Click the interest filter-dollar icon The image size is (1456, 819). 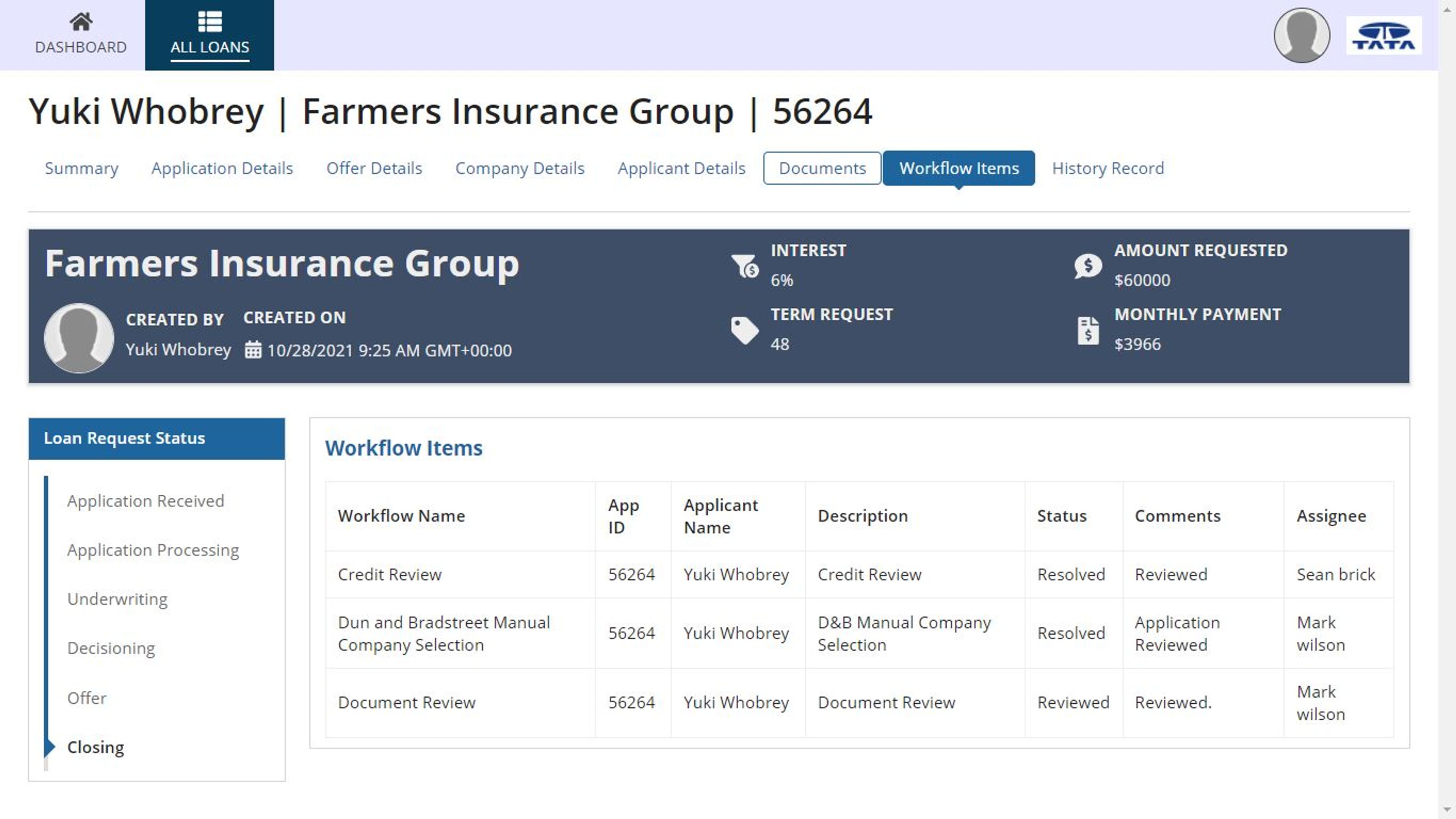click(x=745, y=266)
